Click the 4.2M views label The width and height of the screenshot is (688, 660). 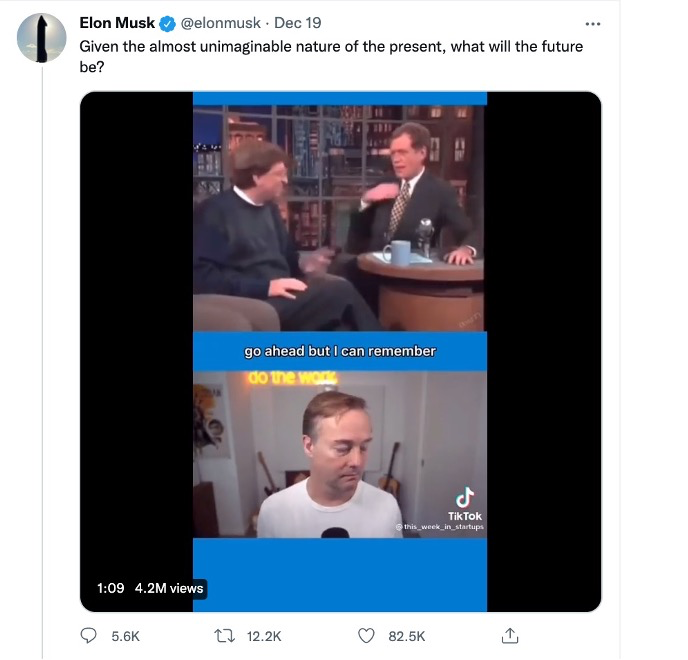coord(169,588)
